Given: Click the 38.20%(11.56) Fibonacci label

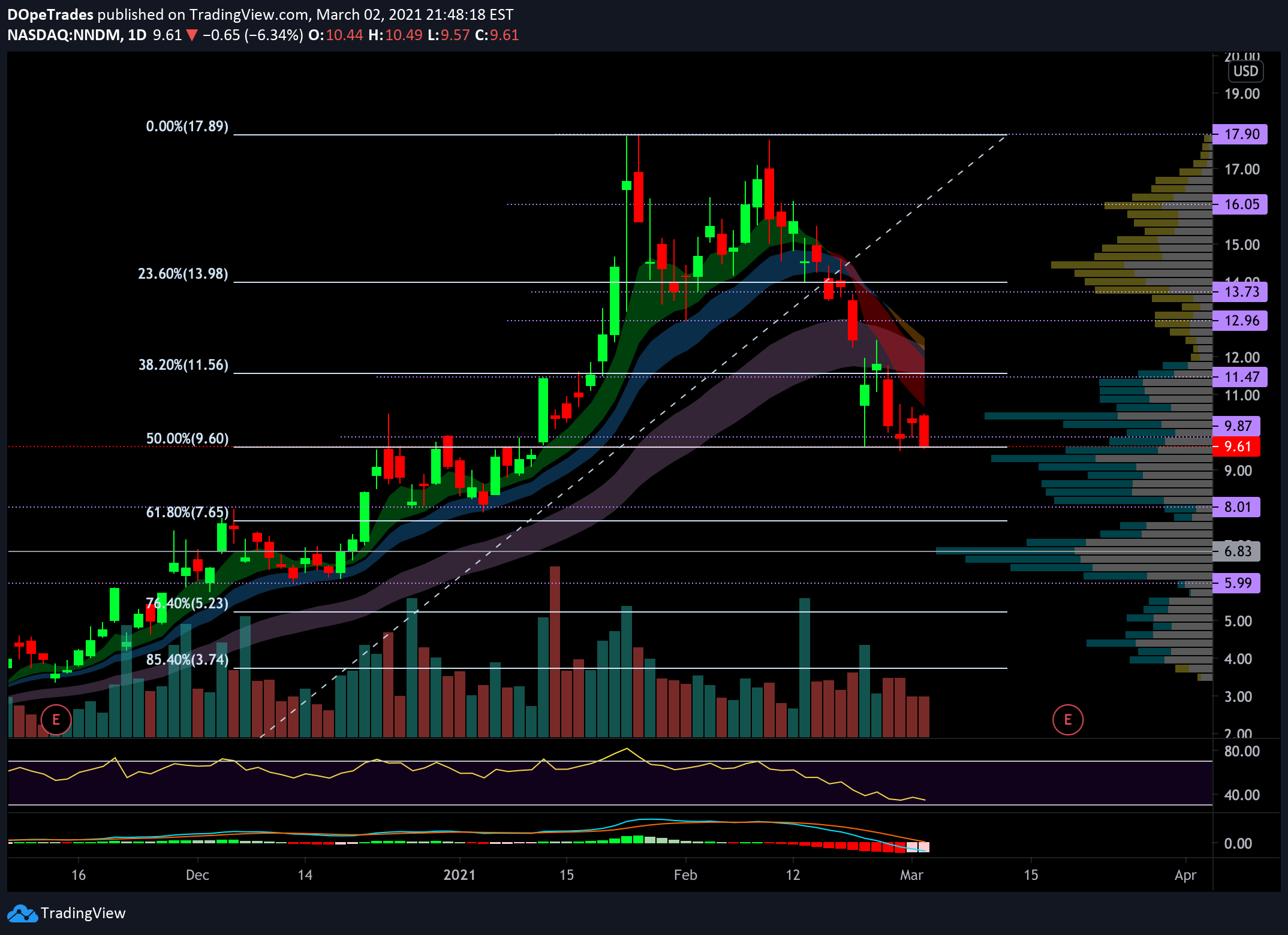Looking at the screenshot, I should [x=183, y=365].
